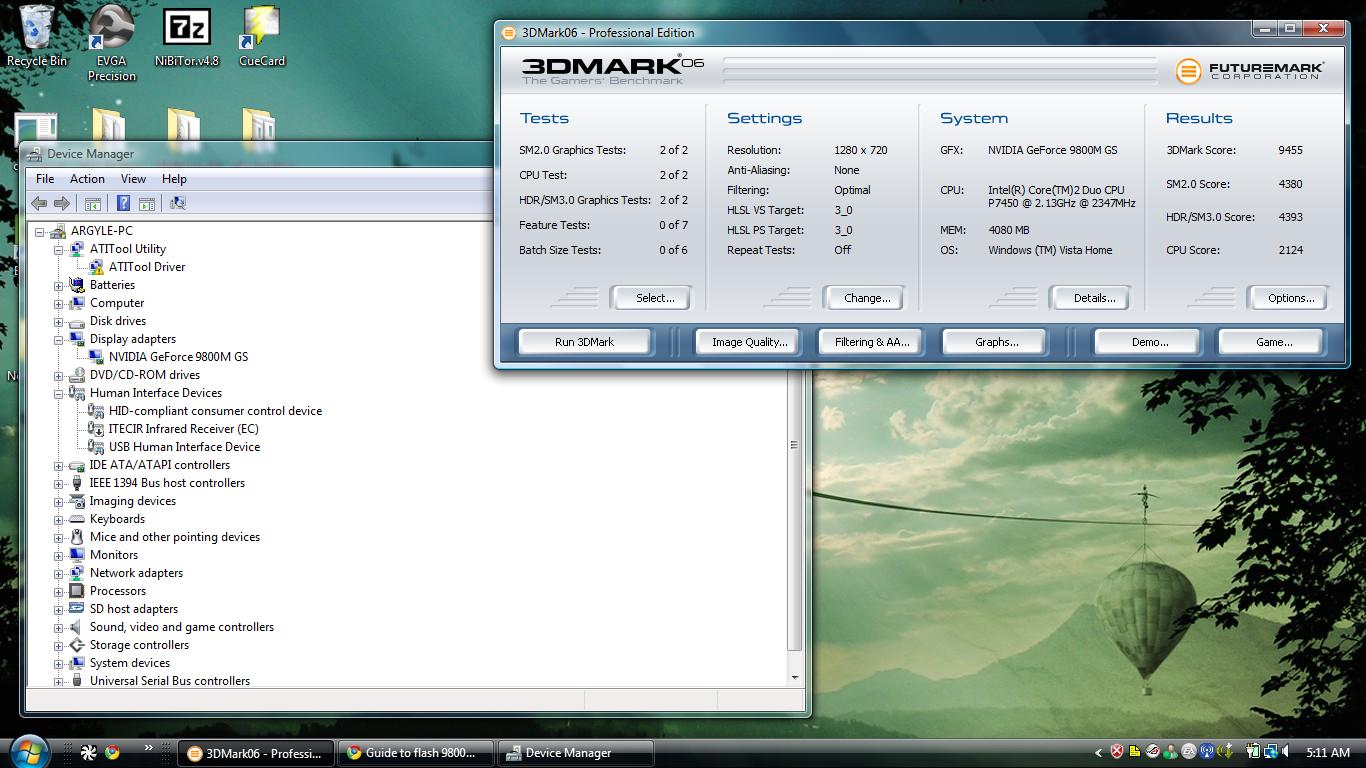Open Filtering & AA... in 3DMark06
This screenshot has height=768, width=1366.
click(872, 342)
